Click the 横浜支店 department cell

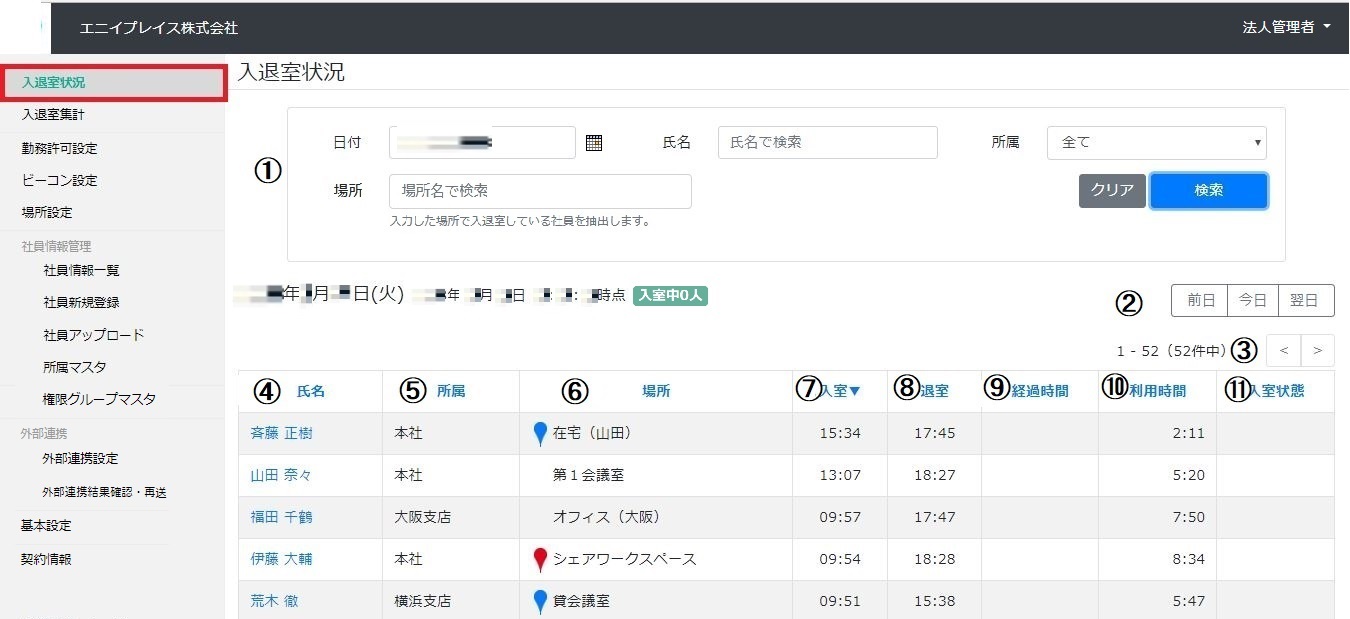423,602
